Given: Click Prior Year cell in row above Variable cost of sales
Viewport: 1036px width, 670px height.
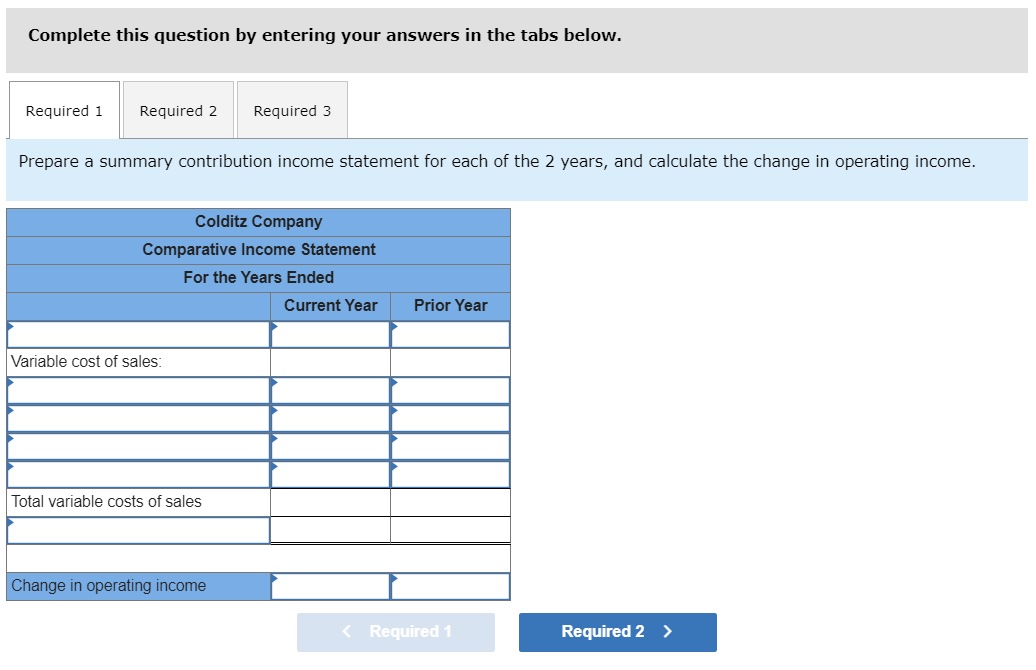Looking at the screenshot, I should (x=450, y=334).
